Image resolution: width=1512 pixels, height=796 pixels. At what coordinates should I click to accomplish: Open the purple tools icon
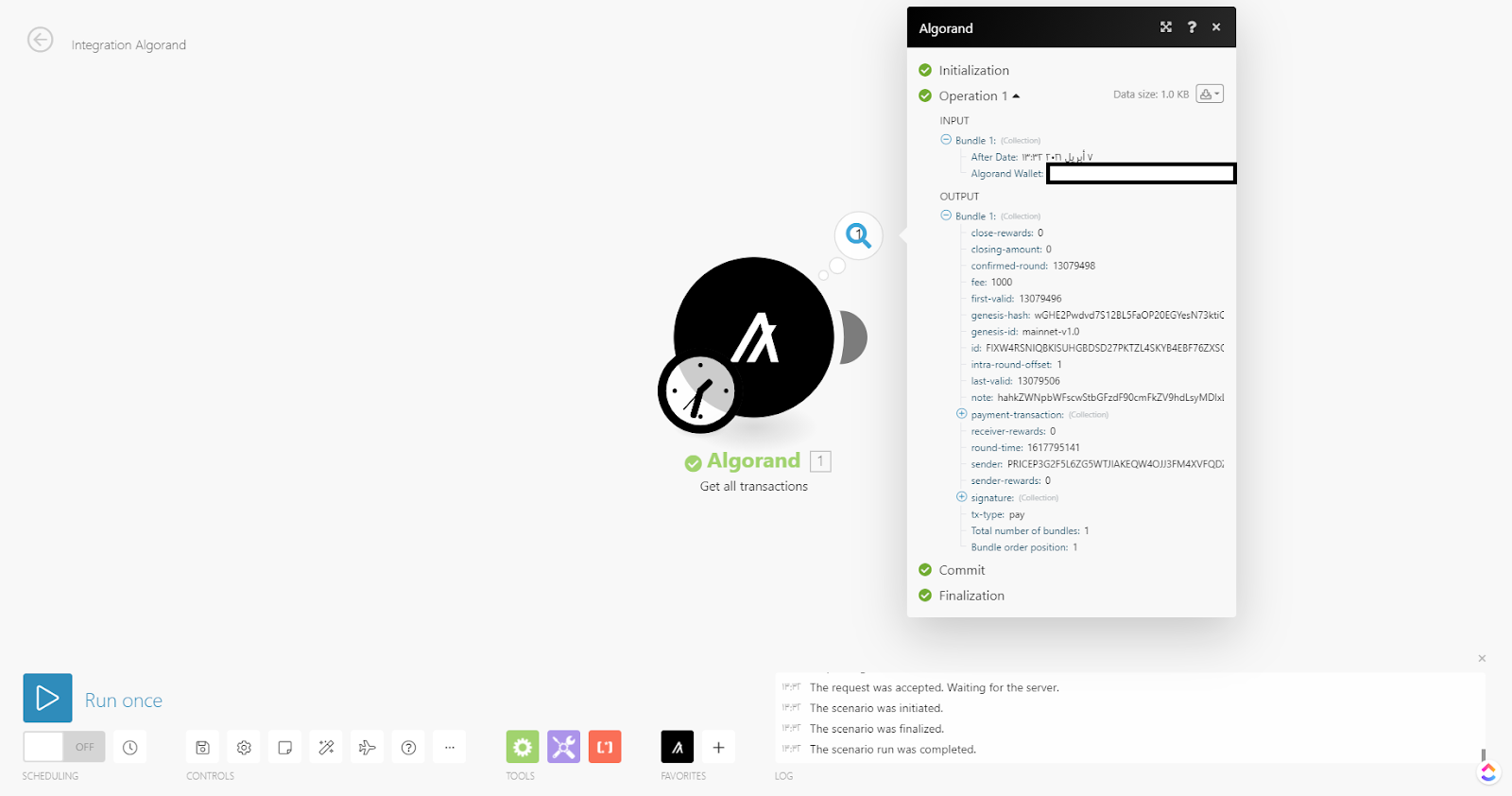click(563, 747)
